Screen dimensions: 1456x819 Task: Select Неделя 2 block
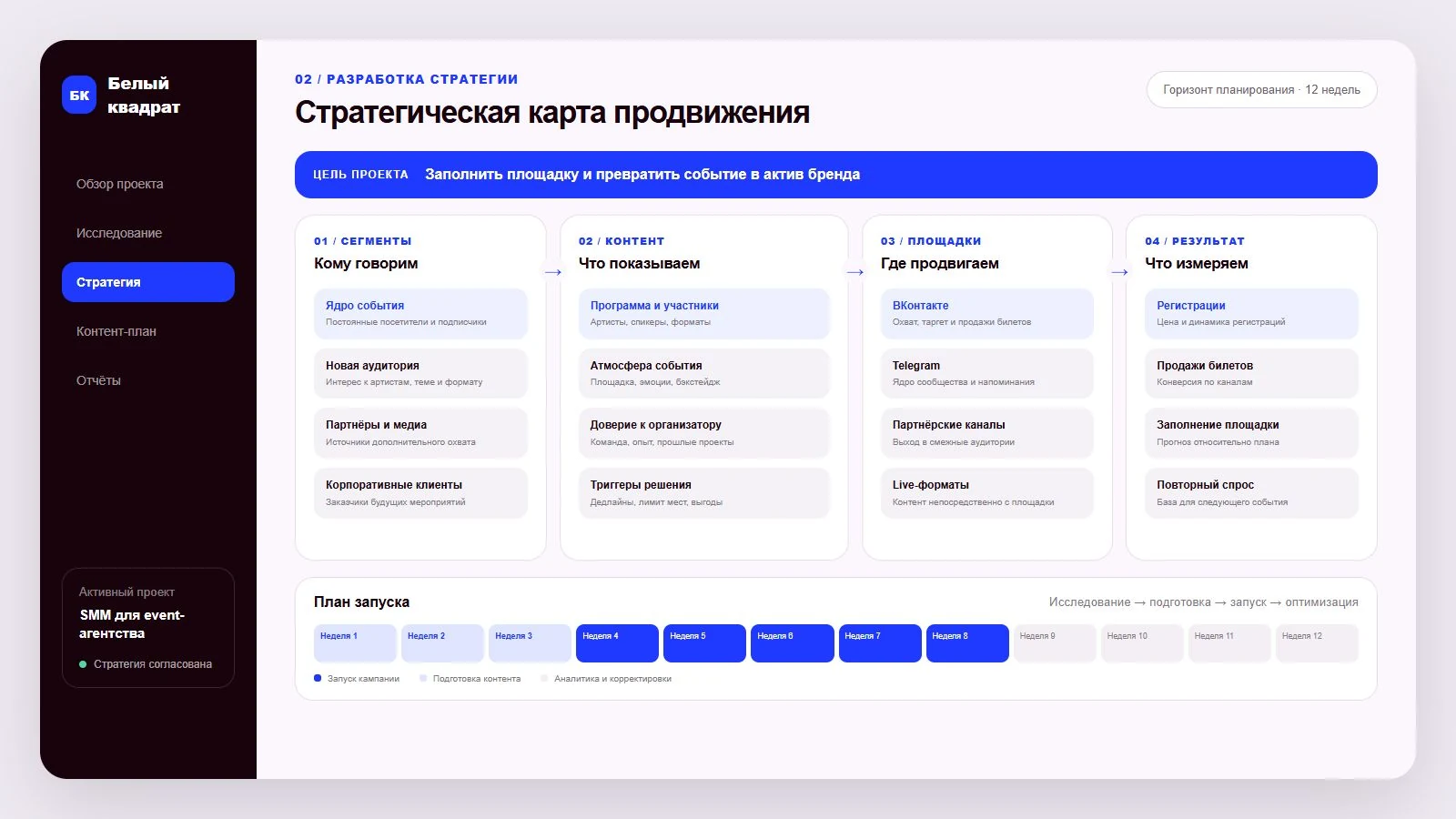[442, 643]
